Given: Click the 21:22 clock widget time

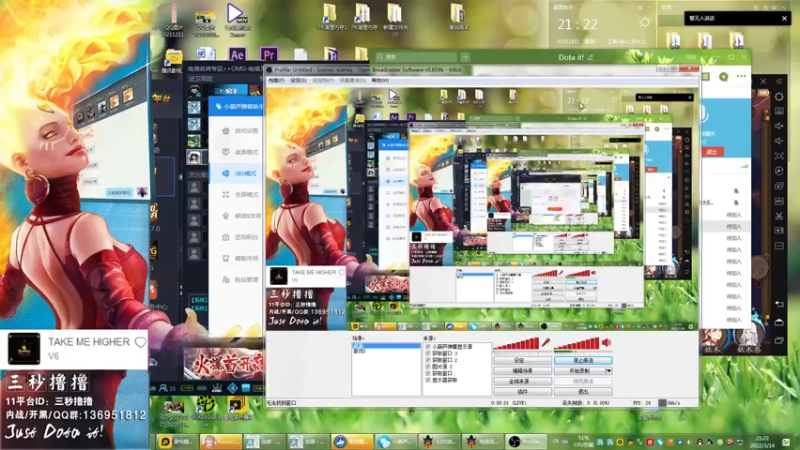Looking at the screenshot, I should [577, 24].
